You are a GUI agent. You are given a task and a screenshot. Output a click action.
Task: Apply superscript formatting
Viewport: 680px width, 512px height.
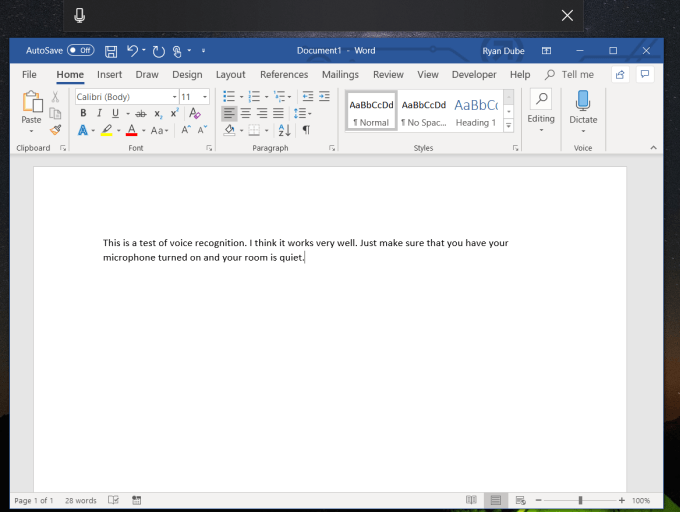[x=174, y=113]
